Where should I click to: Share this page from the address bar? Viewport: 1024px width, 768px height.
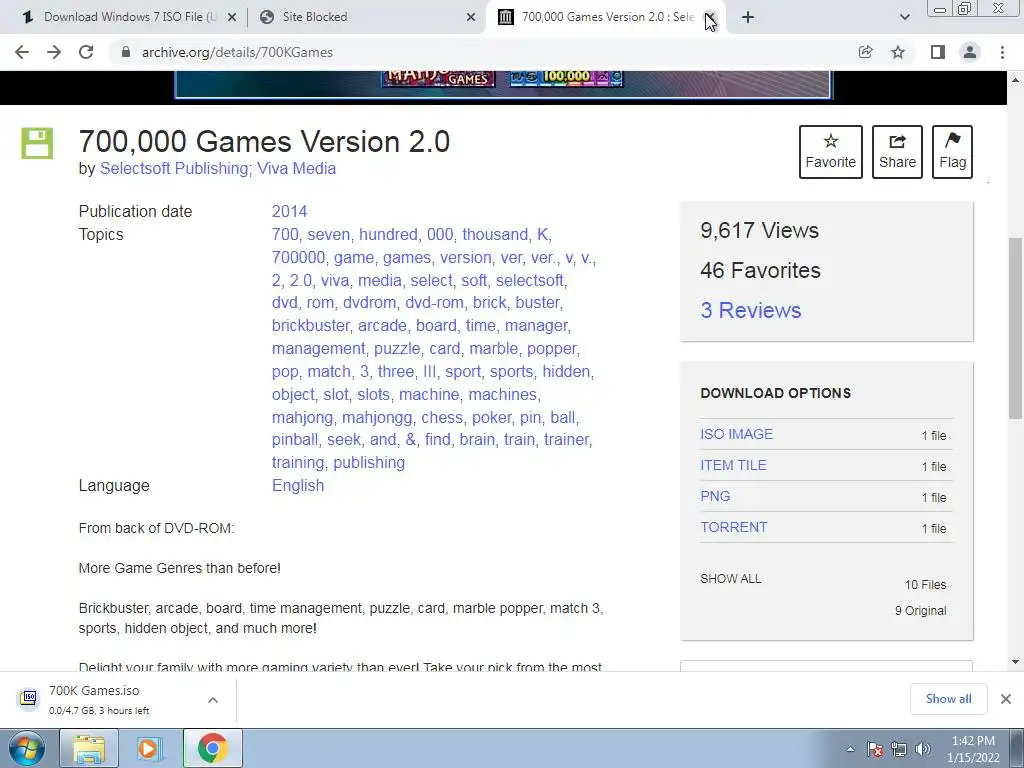[865, 52]
